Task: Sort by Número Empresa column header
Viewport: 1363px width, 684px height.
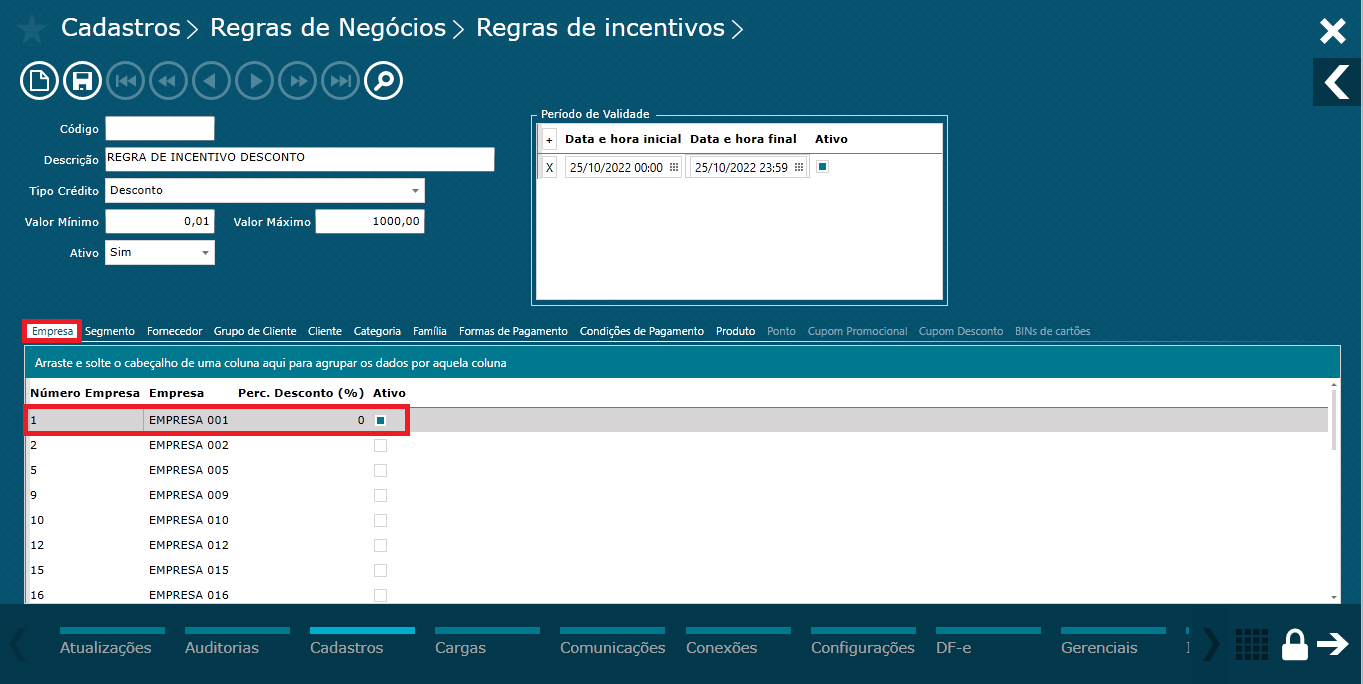Action: point(85,393)
